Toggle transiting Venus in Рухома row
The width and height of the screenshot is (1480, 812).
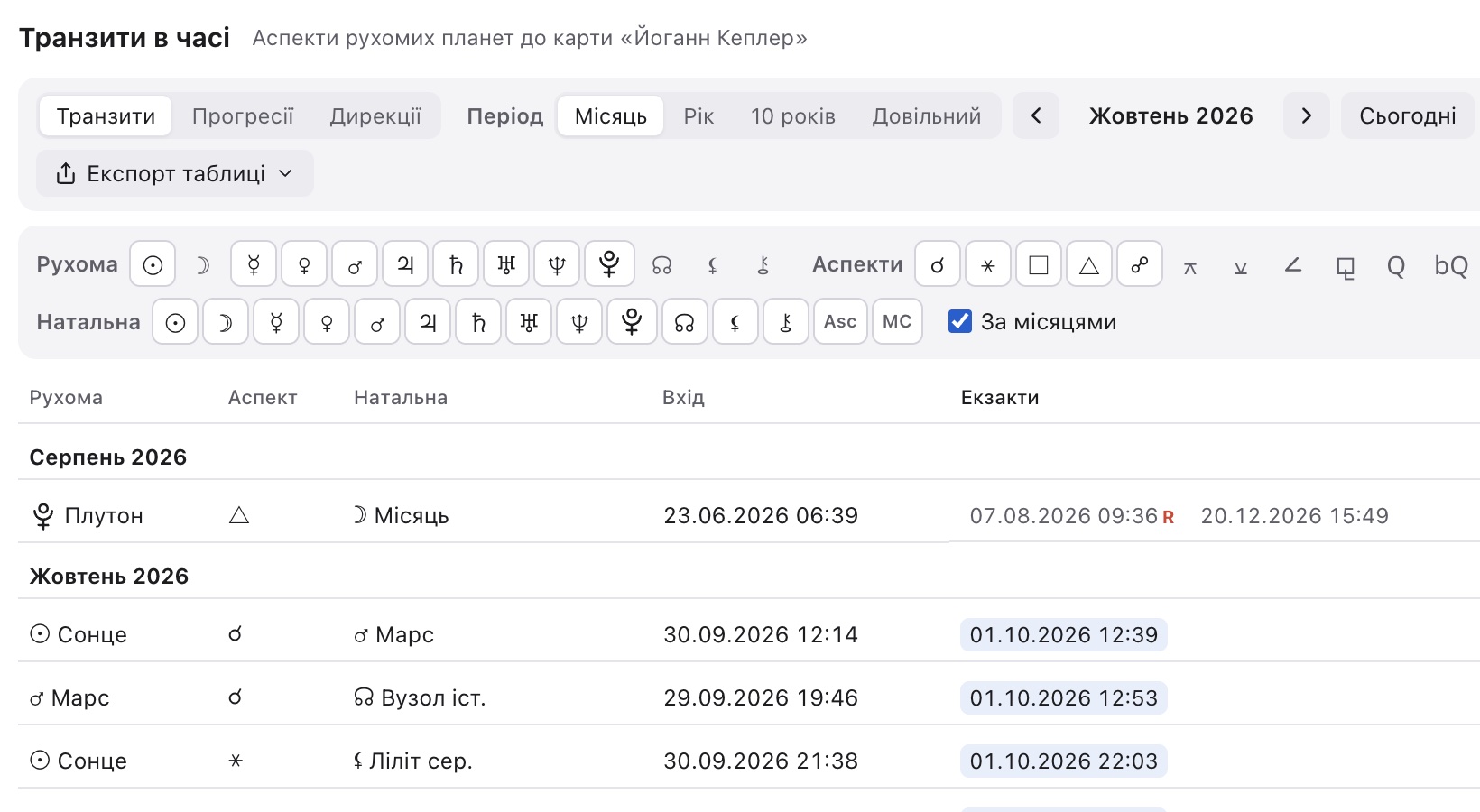[x=304, y=264]
